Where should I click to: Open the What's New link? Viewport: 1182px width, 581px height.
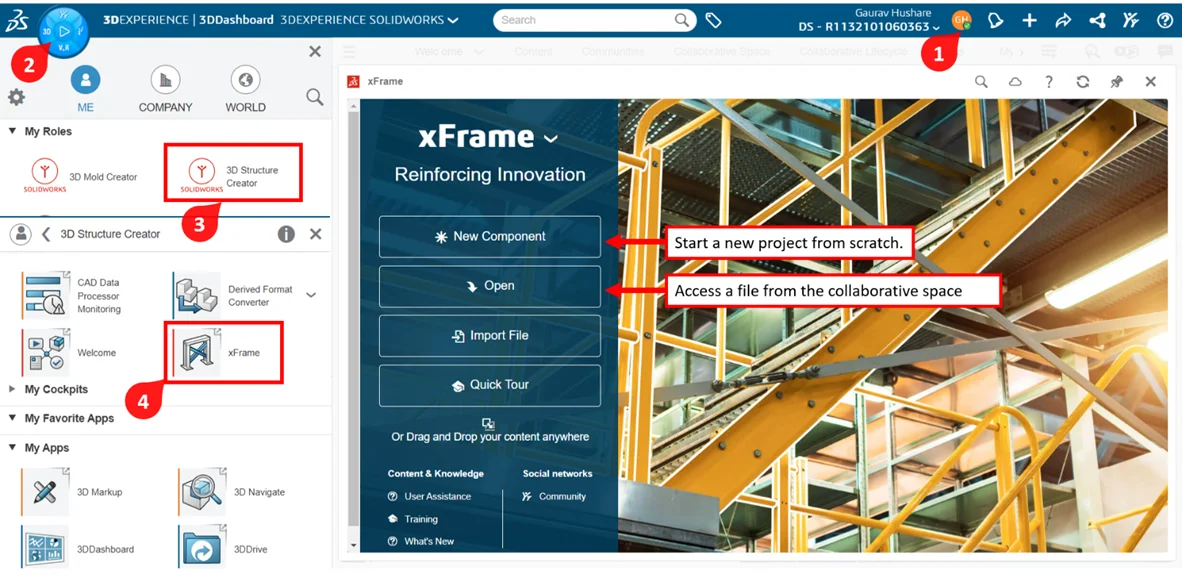421,542
